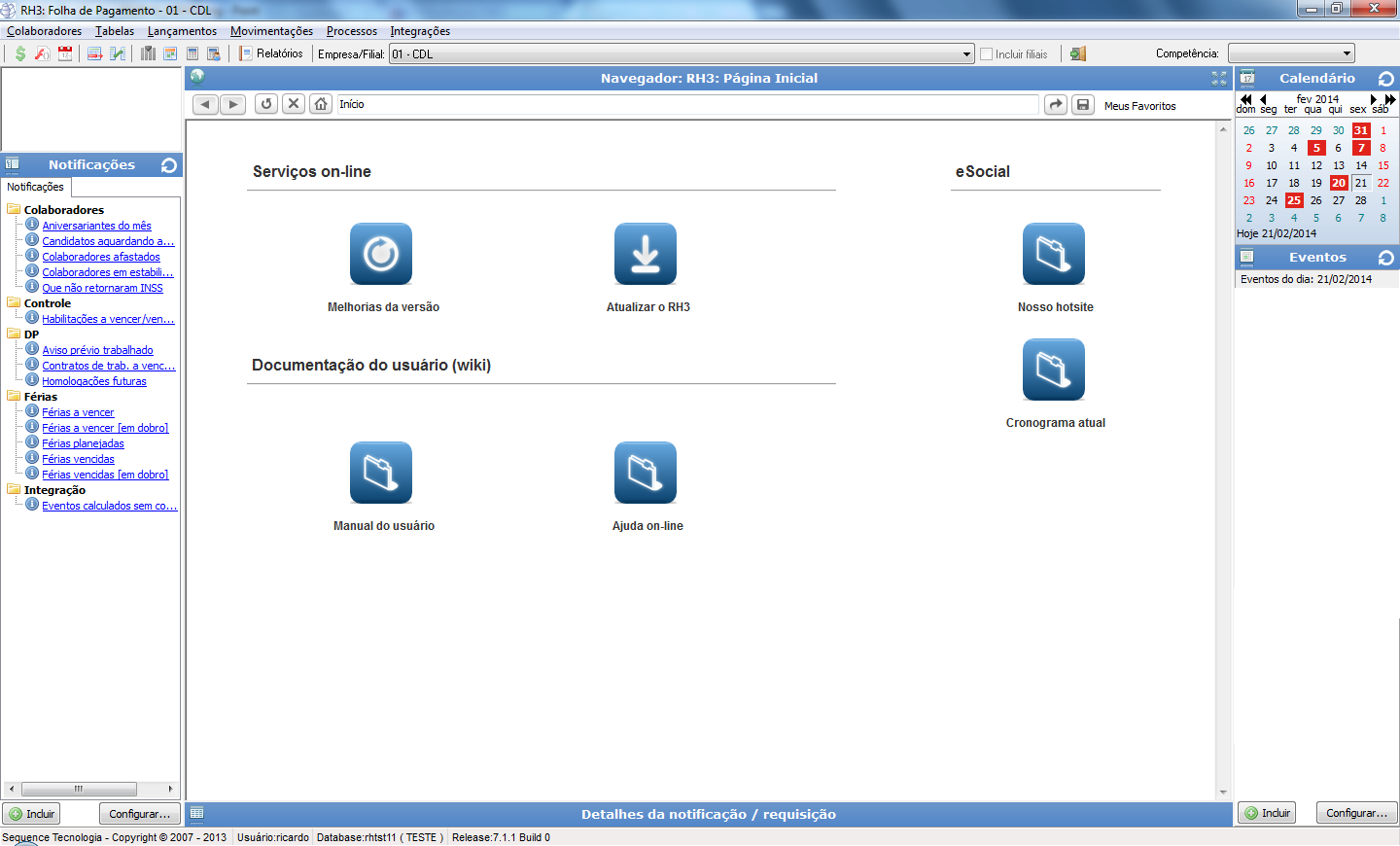The image size is (1400, 846).
Task: Click the save favorite floppy disk icon
Action: coord(1083,104)
